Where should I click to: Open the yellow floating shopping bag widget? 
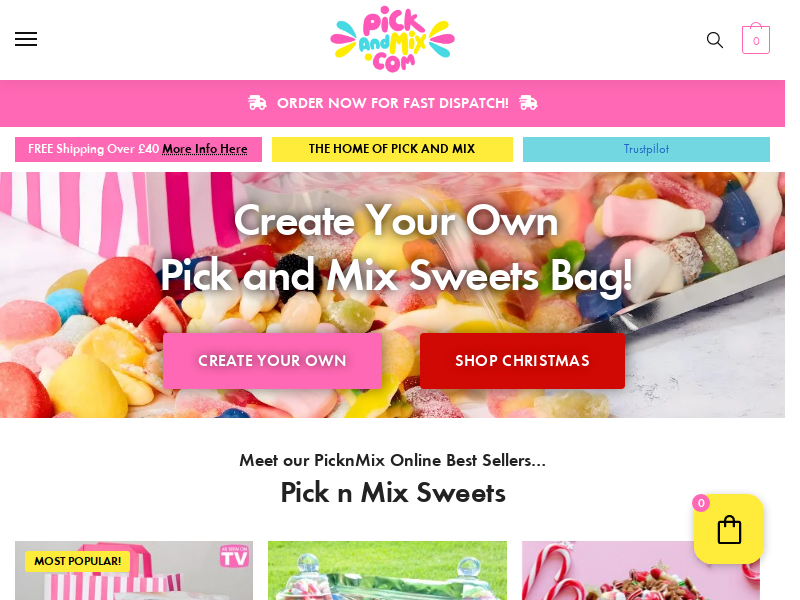(x=729, y=529)
